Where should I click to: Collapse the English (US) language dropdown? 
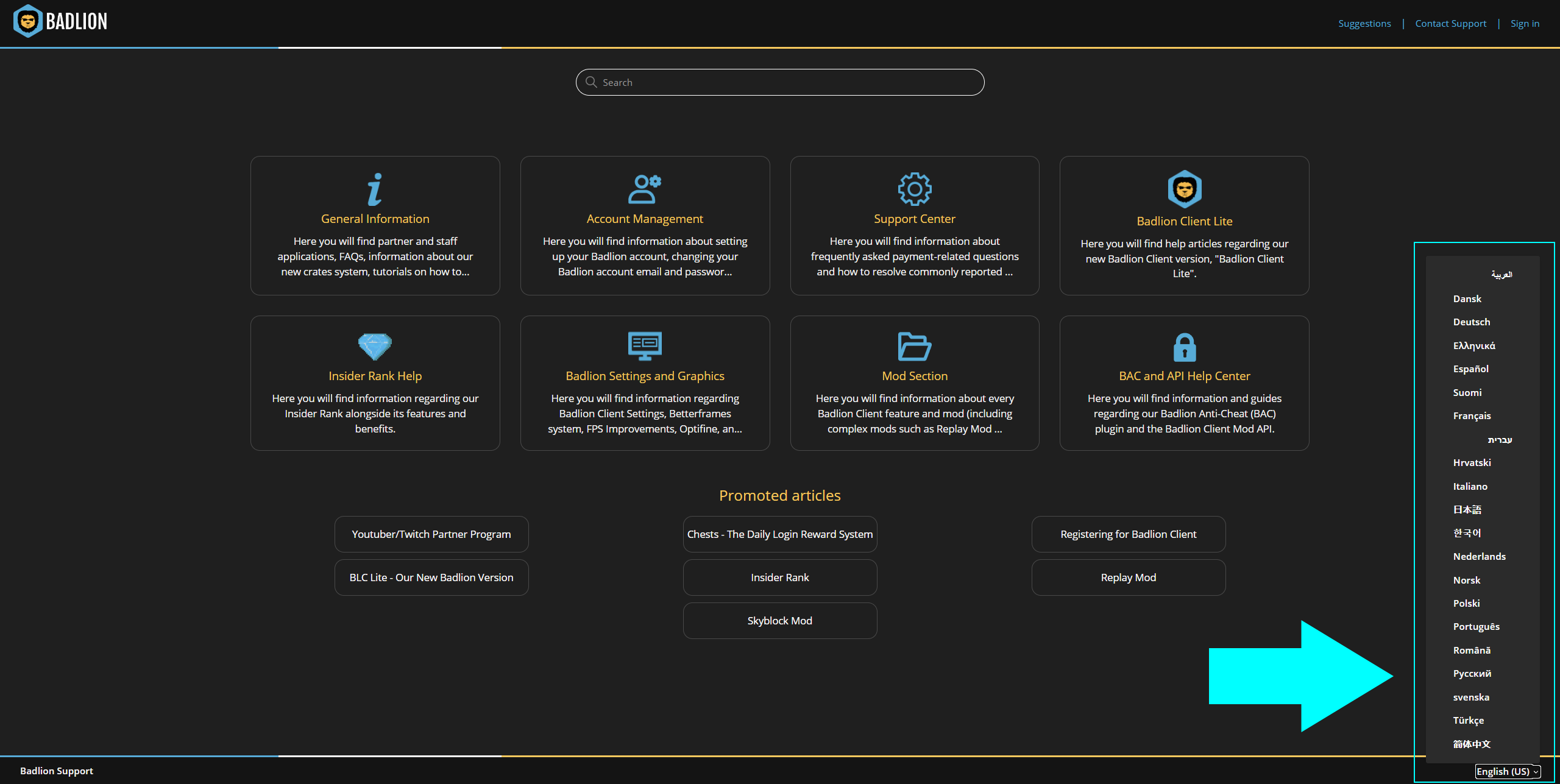pos(1508,771)
